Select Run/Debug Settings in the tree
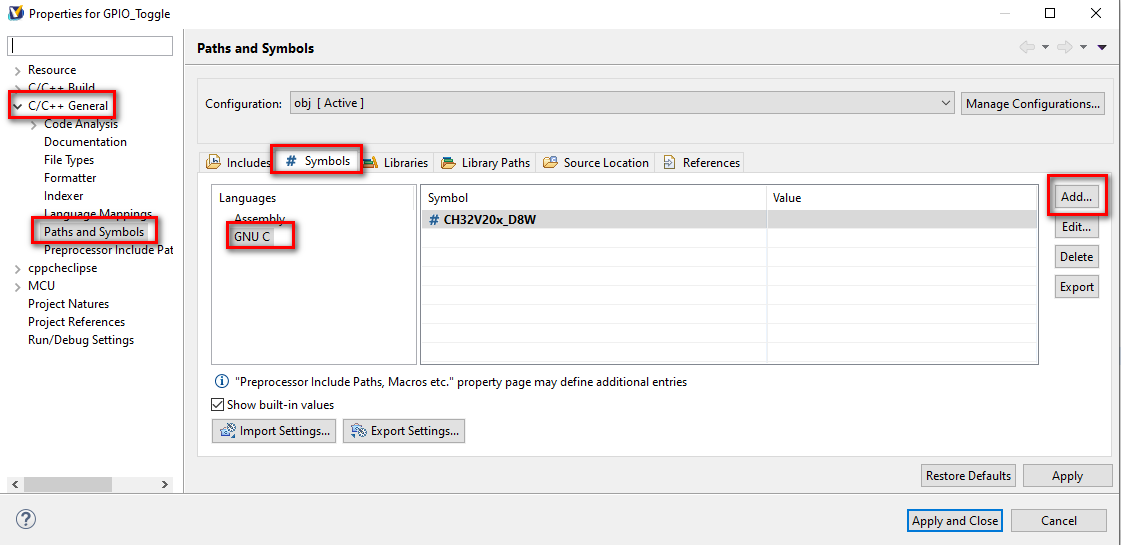 coord(81,340)
